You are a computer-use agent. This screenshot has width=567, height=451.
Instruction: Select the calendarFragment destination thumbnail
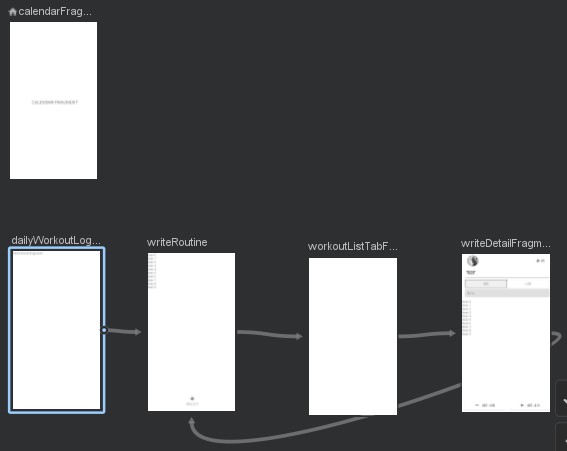point(54,101)
